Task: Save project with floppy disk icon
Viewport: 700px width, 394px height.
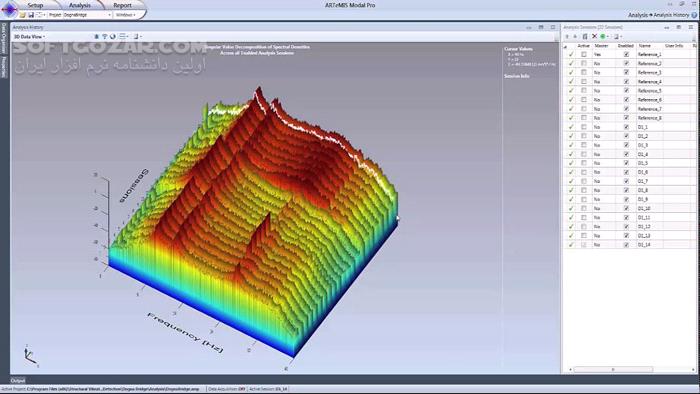Action: coord(31,15)
